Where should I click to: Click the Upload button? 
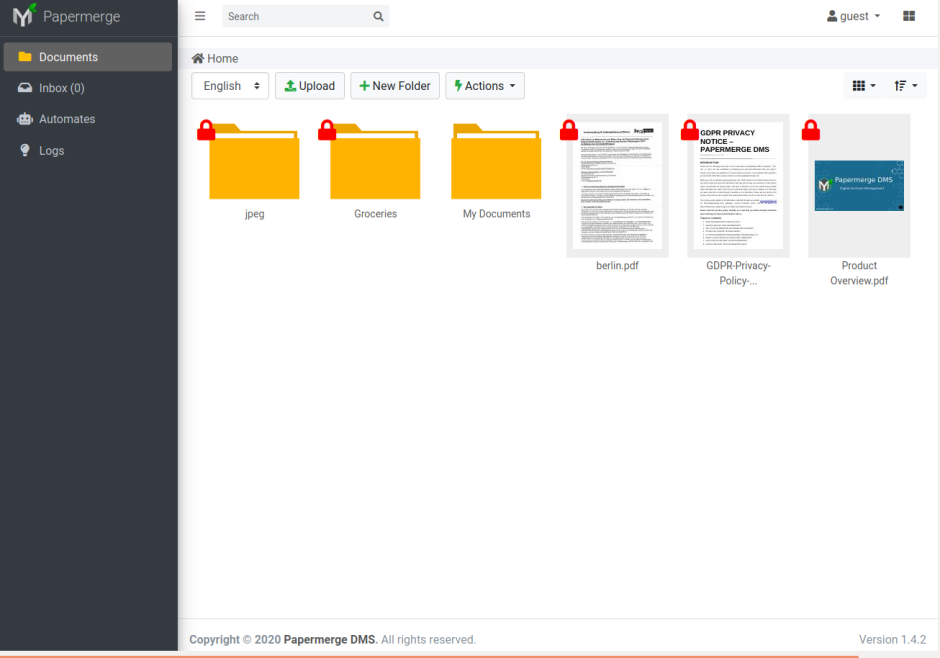[x=309, y=86]
